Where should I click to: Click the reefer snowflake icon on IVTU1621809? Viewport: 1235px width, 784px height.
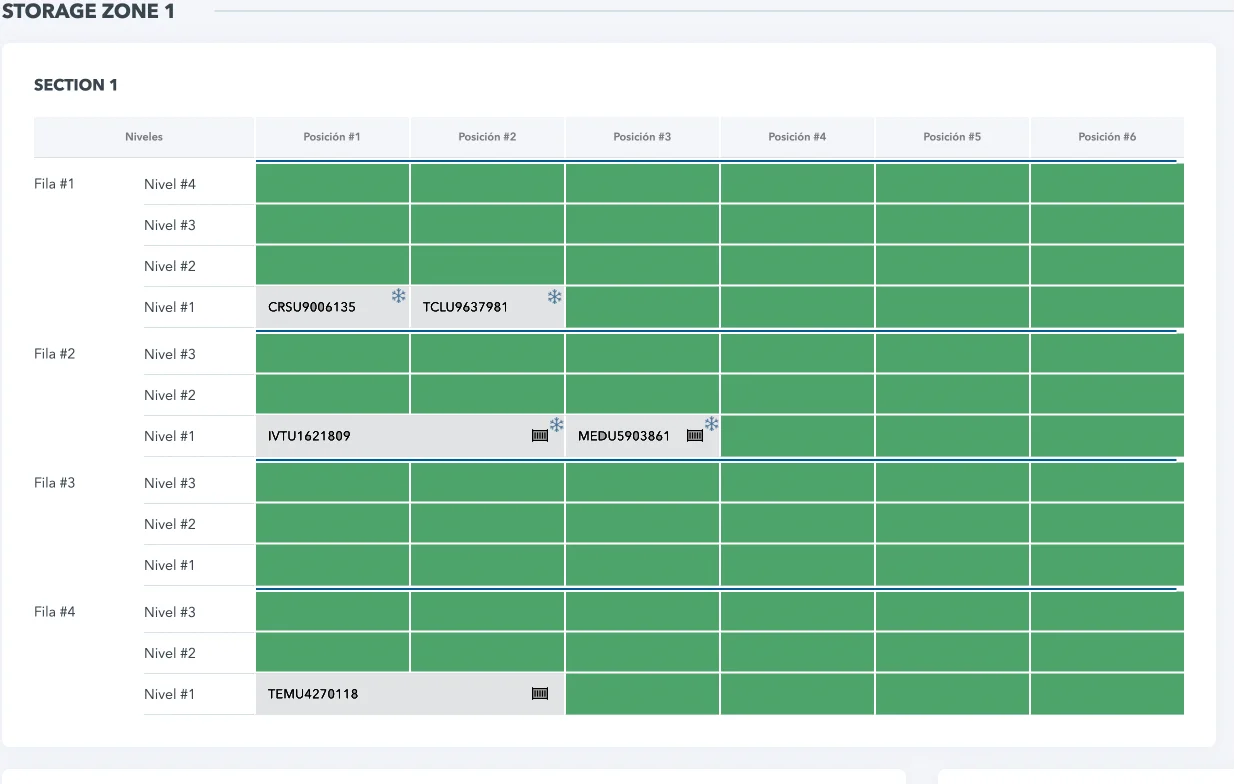coord(557,425)
